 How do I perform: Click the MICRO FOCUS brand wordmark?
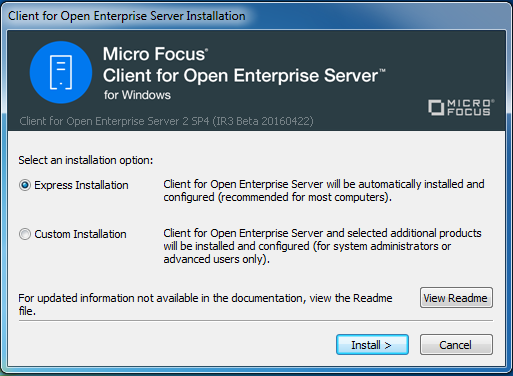tap(471, 108)
